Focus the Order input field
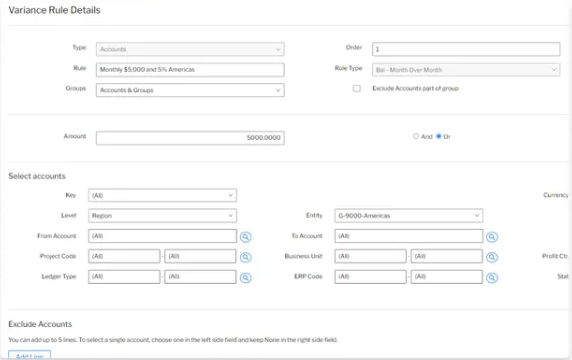572x360 pixels. [x=466, y=49]
